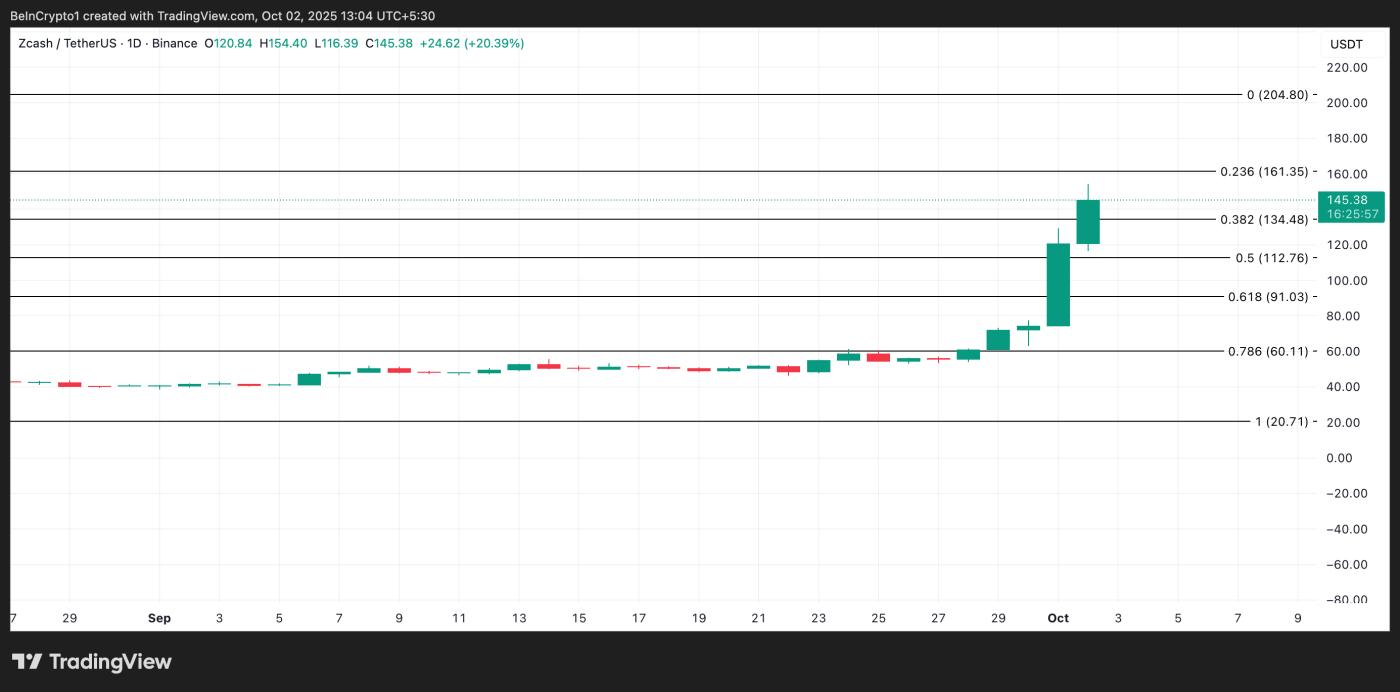The image size is (1400, 692).
Task: Select the Fib level label 0.5 (112.76)
Action: [x=1271, y=258]
